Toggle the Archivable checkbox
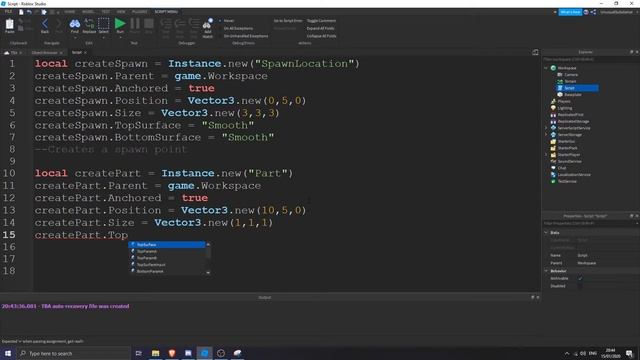The width and height of the screenshot is (640, 360). point(580,278)
